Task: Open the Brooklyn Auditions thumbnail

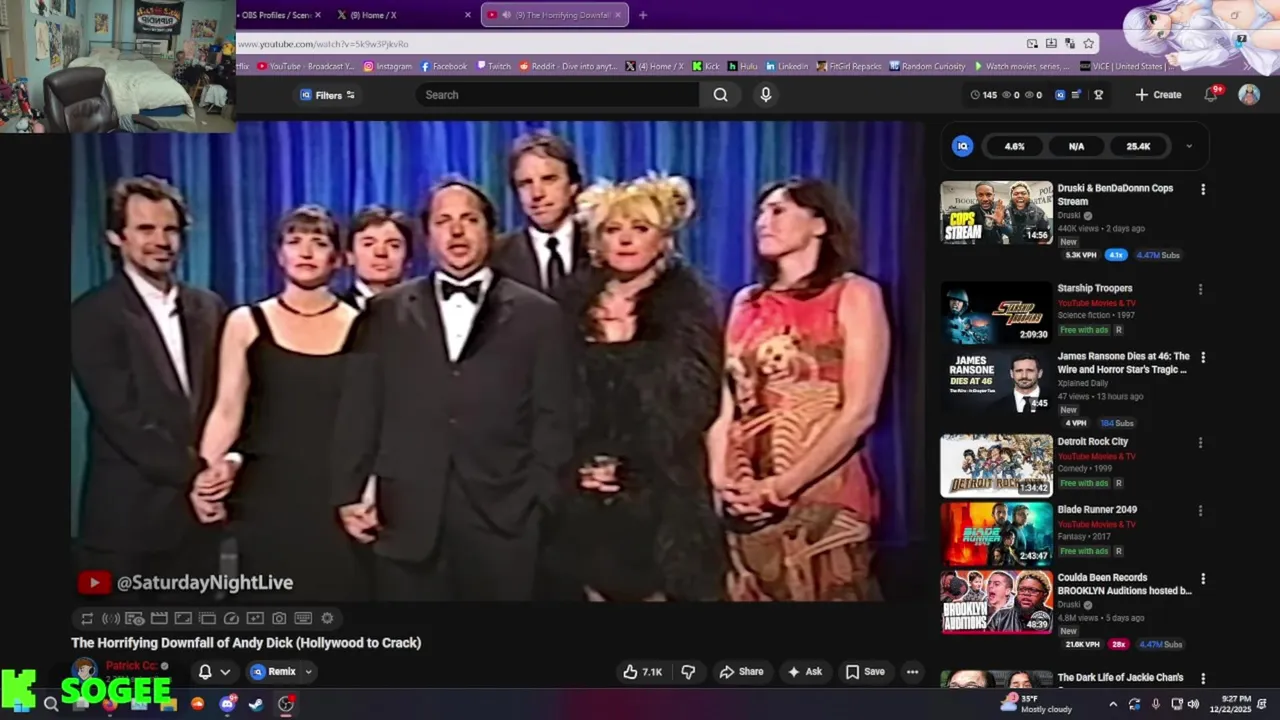Action: pos(996,602)
